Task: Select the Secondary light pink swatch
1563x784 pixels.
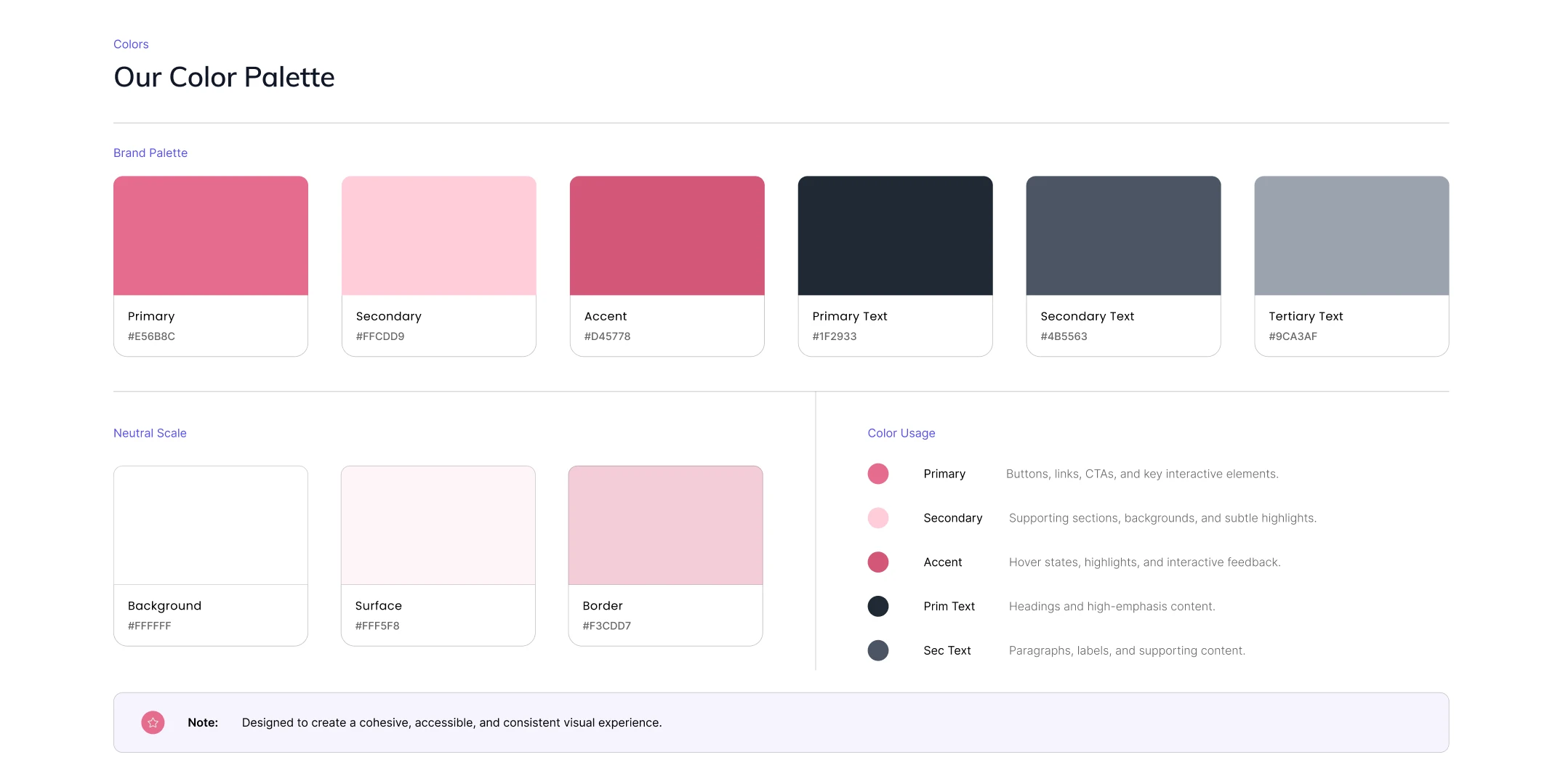Action: click(x=439, y=235)
